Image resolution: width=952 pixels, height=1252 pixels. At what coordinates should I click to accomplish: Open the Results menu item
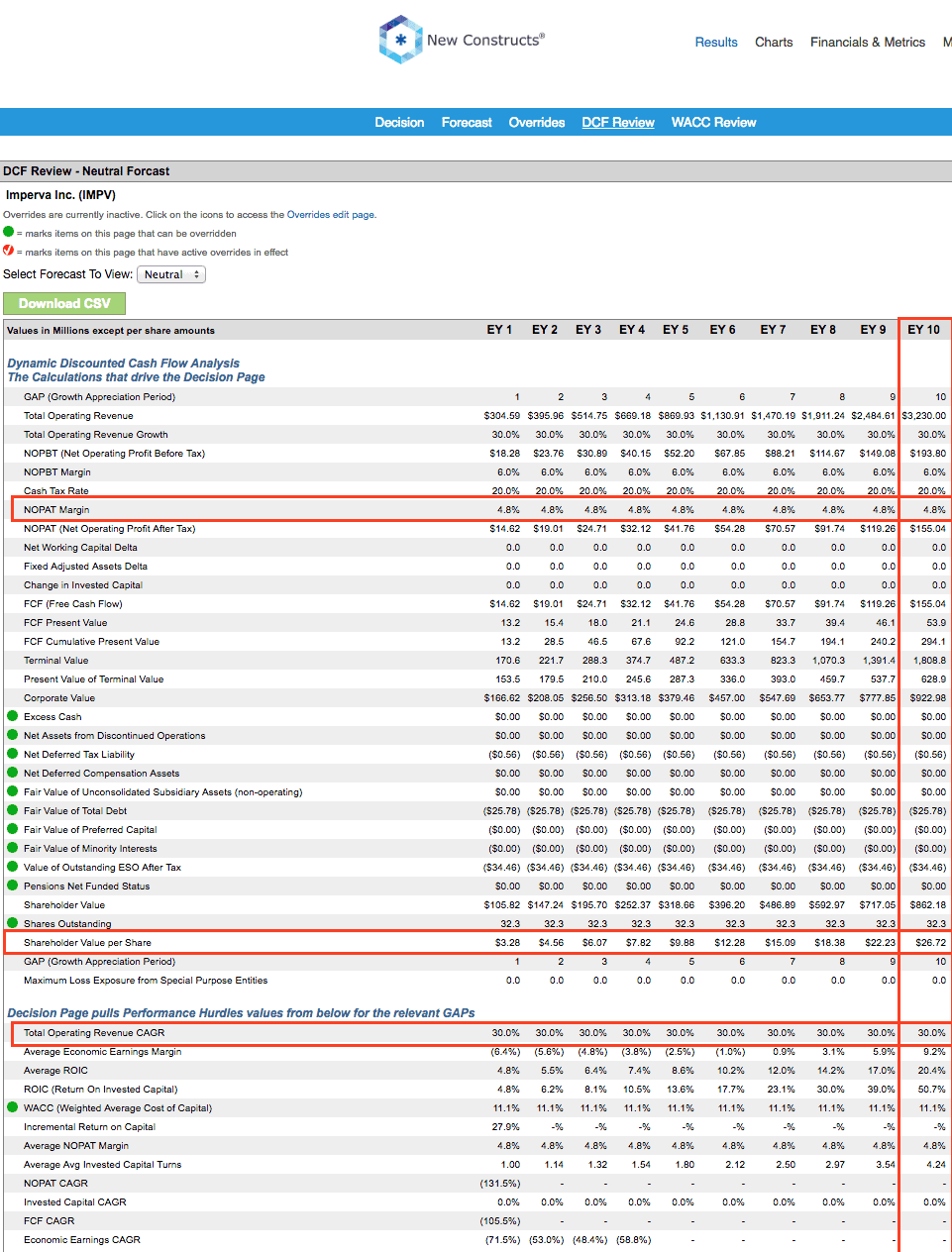point(716,42)
